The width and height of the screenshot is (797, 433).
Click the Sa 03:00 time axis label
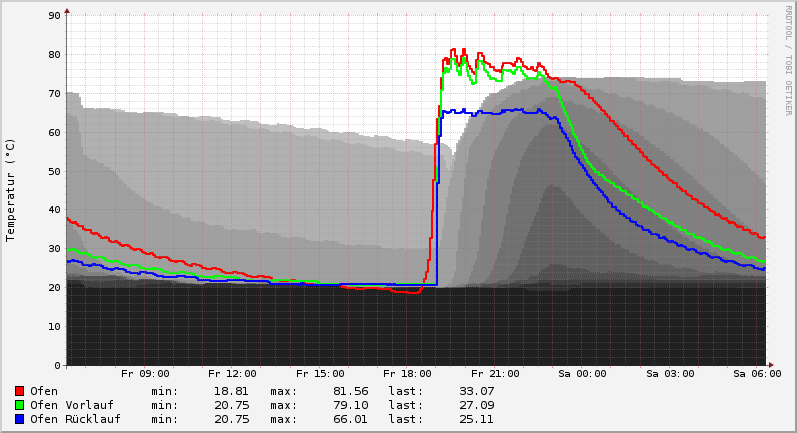pos(669,374)
